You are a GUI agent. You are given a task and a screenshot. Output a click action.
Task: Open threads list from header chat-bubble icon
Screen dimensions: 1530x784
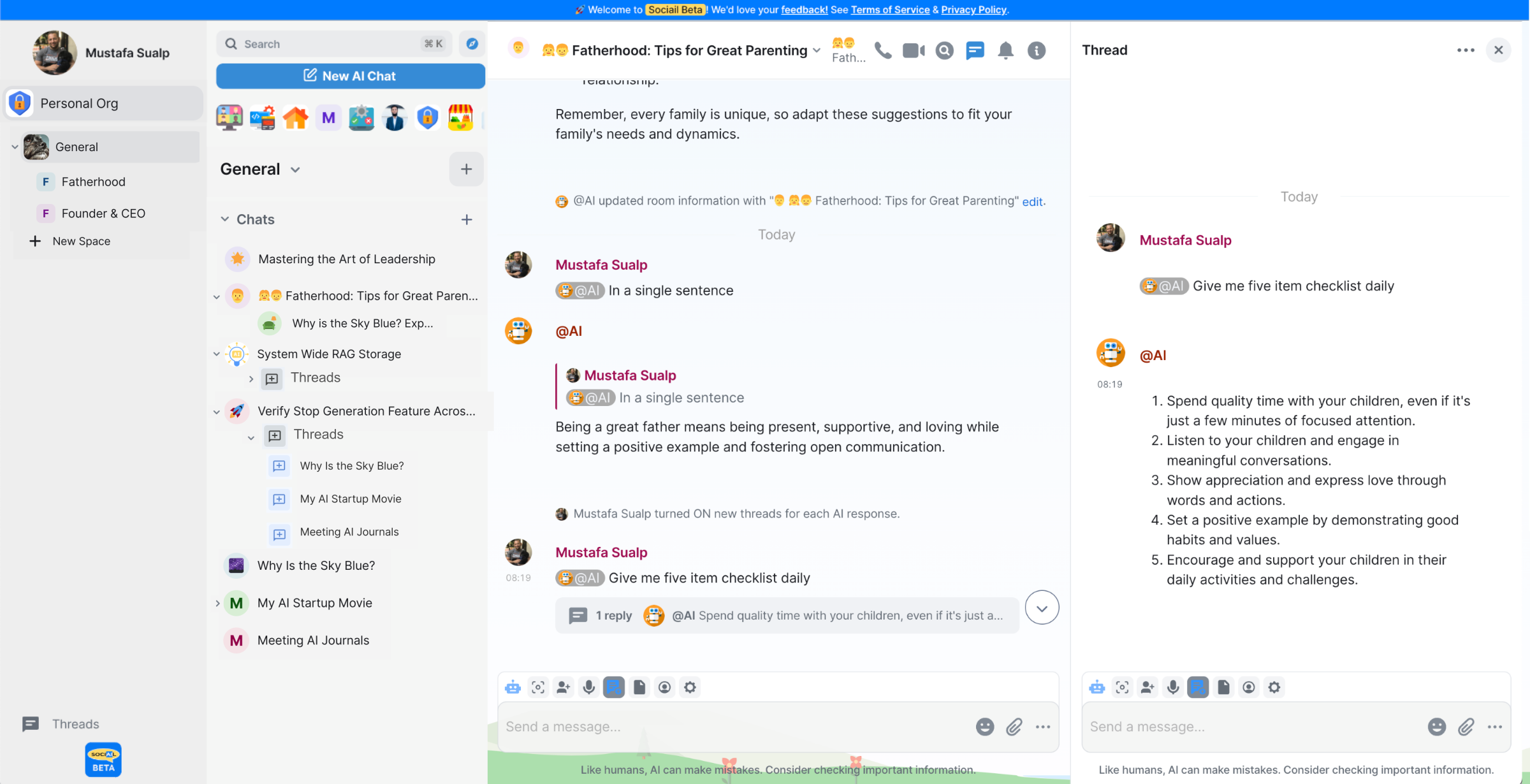pyautogui.click(x=975, y=50)
